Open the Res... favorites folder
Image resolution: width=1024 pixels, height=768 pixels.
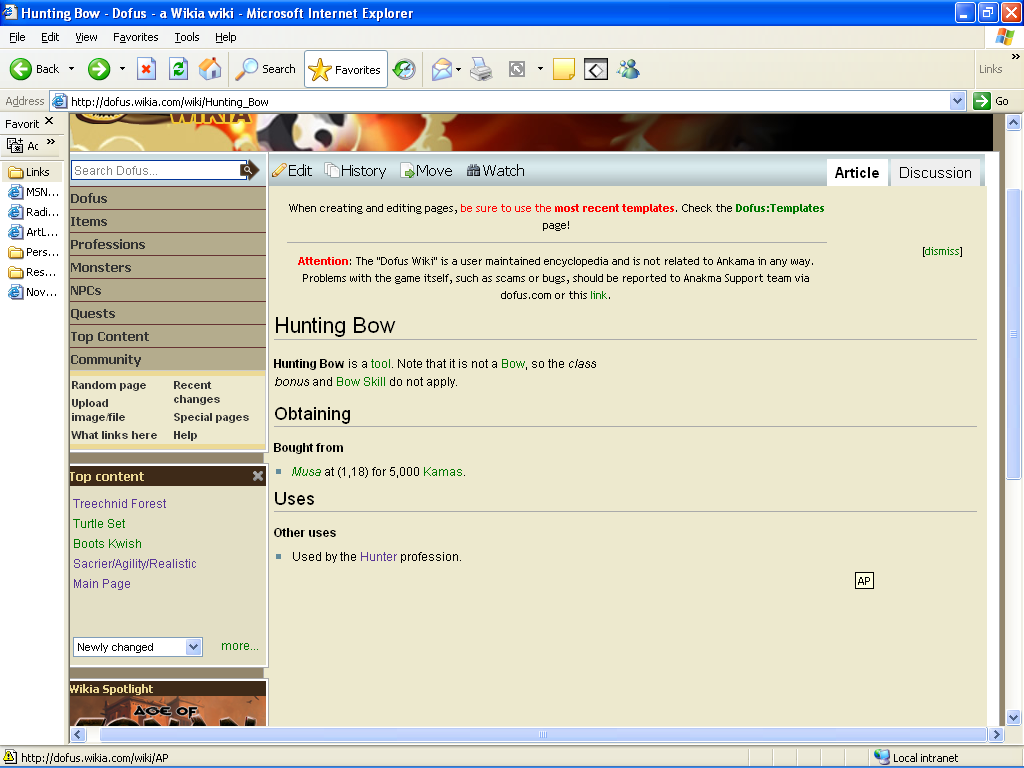[33, 272]
